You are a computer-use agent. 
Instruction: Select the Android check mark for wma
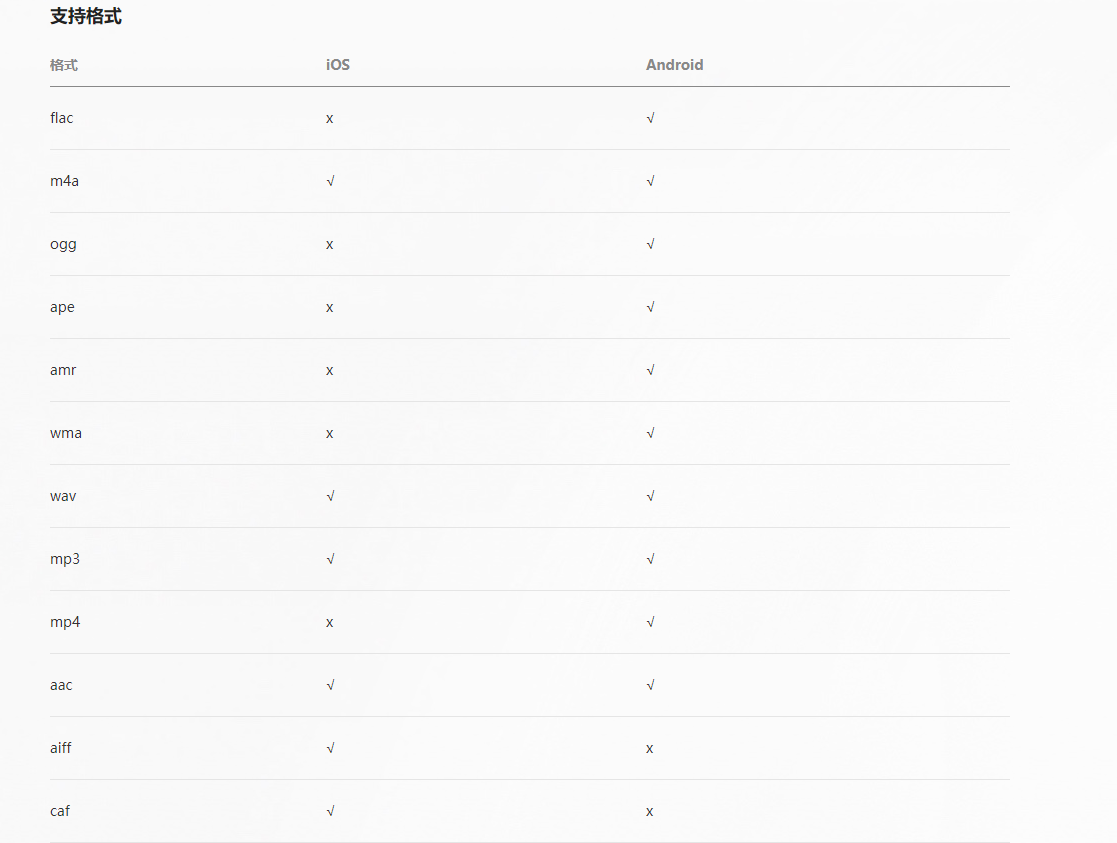tap(650, 433)
